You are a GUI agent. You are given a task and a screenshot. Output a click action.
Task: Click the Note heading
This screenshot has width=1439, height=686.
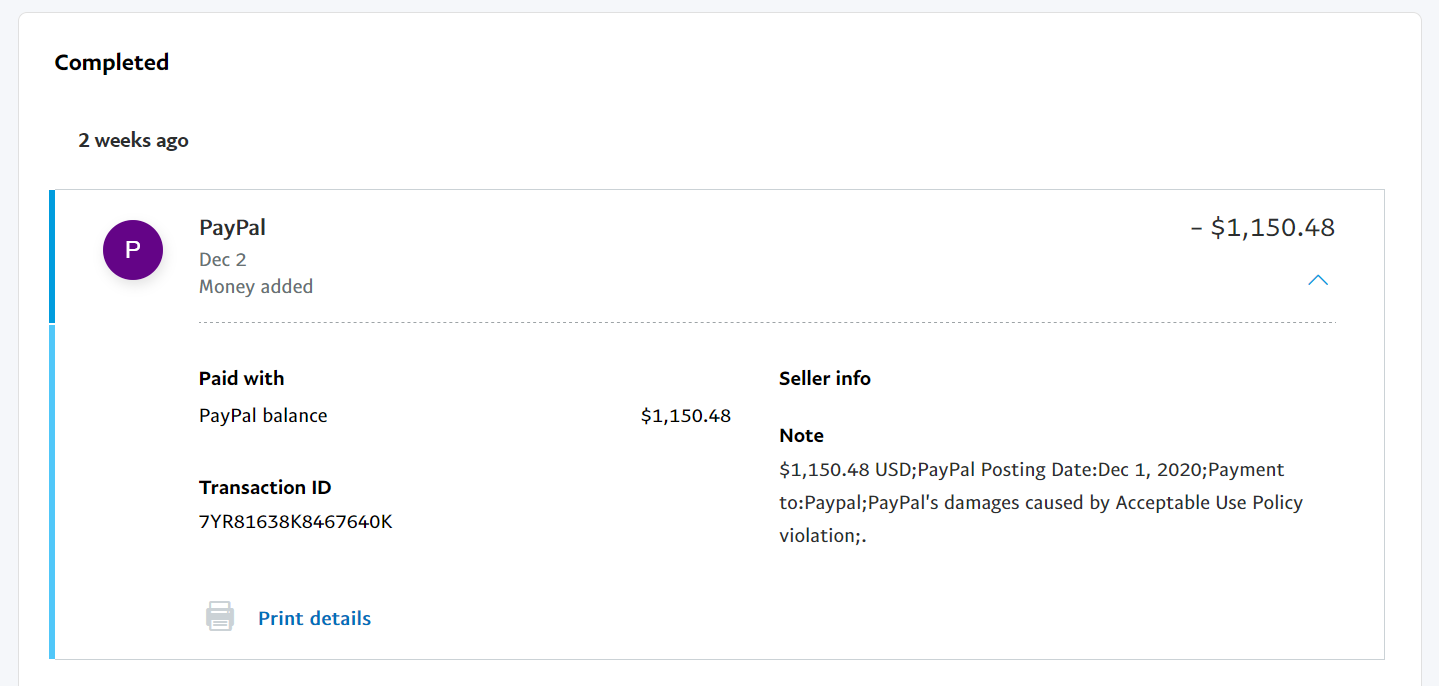point(801,436)
